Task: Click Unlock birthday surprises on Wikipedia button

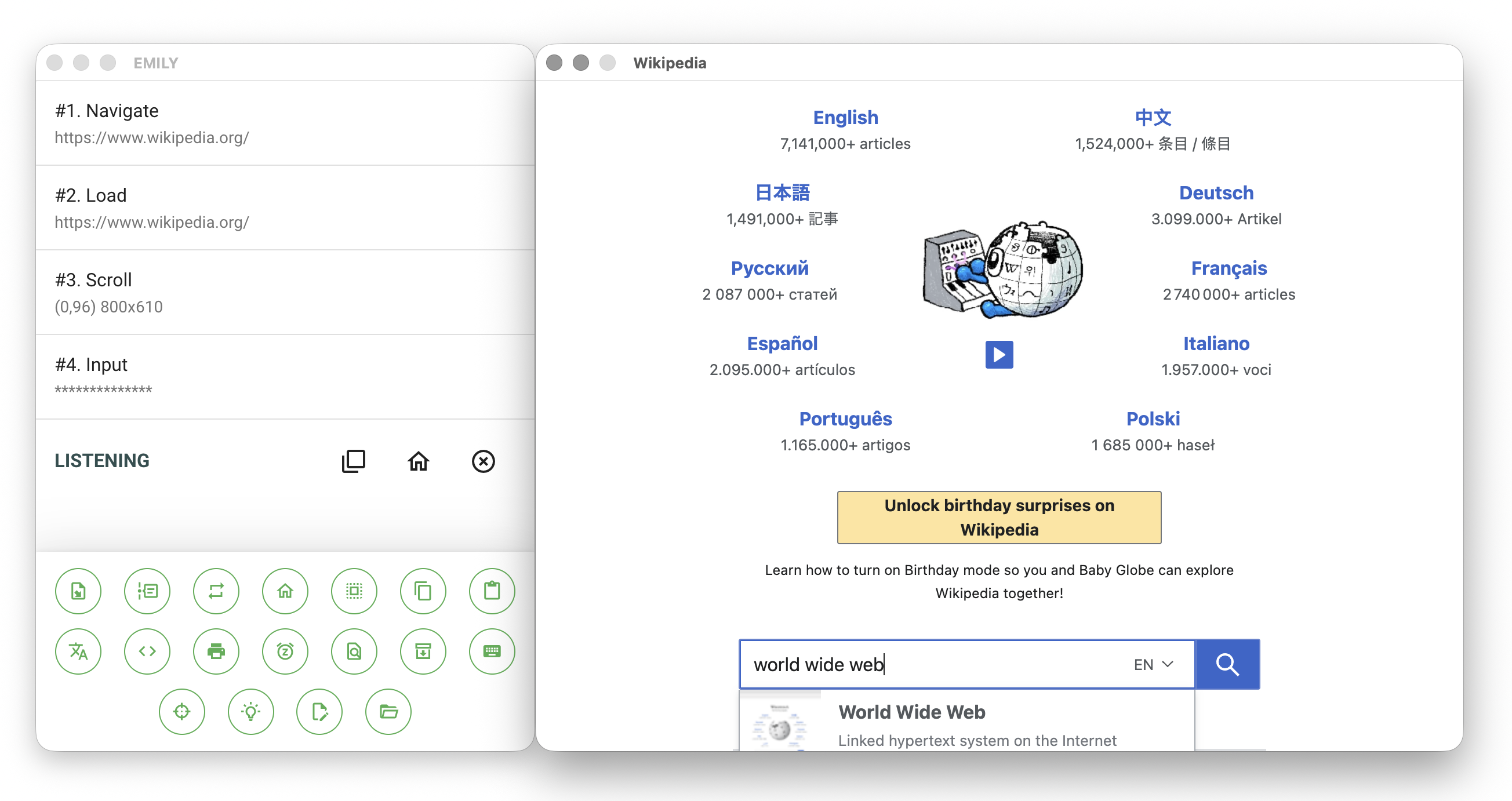Action: coord(999,517)
